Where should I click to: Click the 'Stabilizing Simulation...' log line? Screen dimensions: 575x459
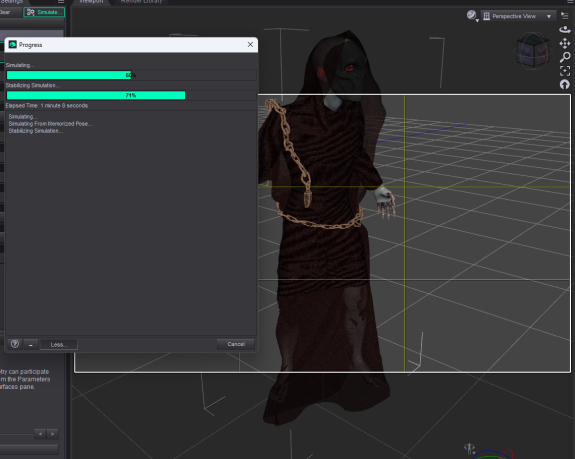(36, 131)
